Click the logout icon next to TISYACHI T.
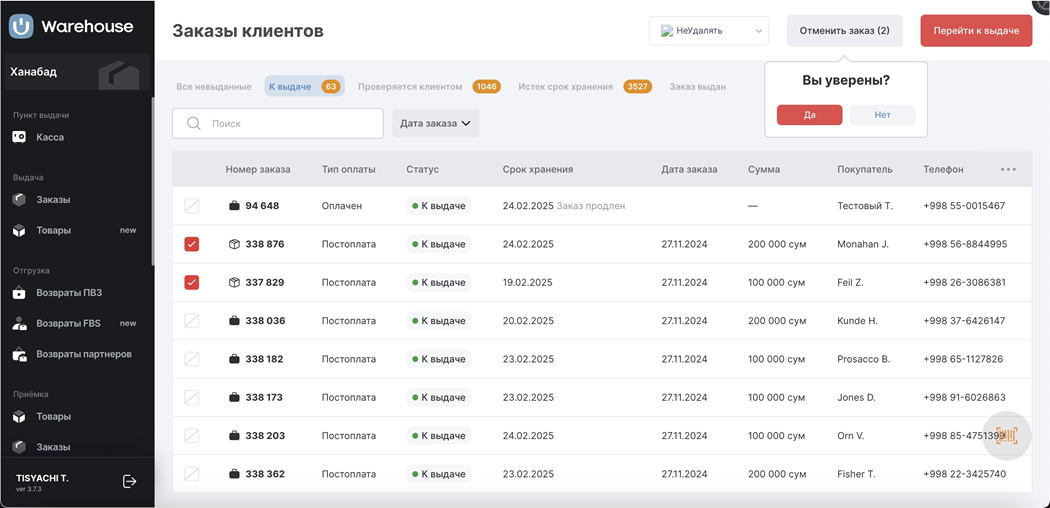Screen dimensions: 1050x508 pyautogui.click(x=129, y=481)
